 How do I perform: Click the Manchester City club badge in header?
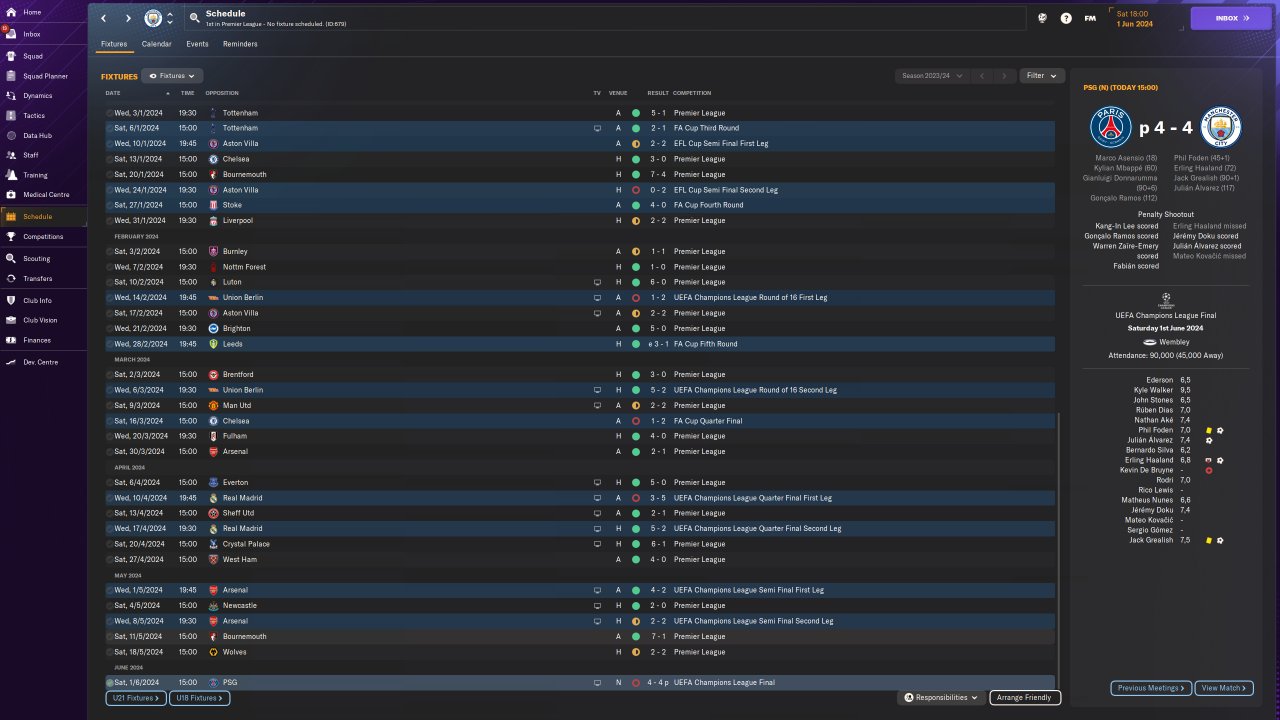tap(153, 18)
